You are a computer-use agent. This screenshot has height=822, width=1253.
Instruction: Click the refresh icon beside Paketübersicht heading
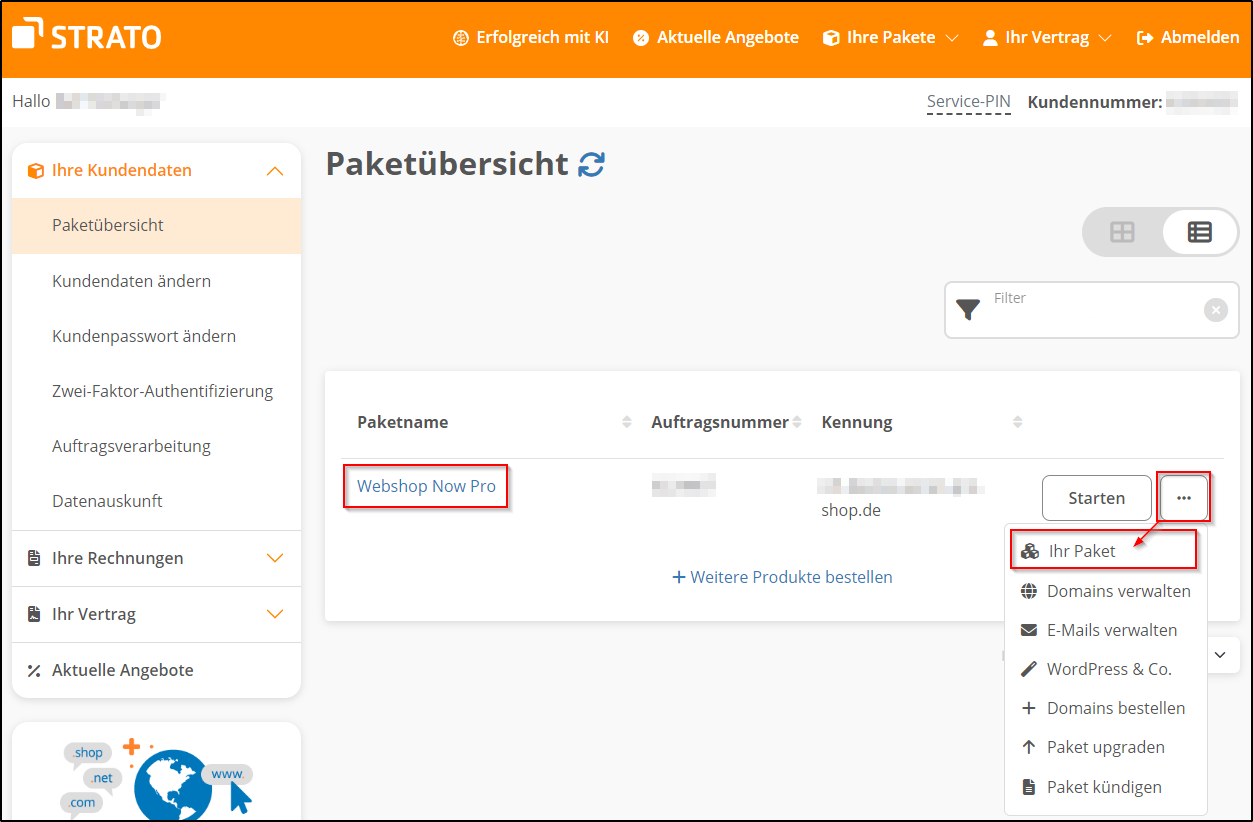click(x=592, y=163)
